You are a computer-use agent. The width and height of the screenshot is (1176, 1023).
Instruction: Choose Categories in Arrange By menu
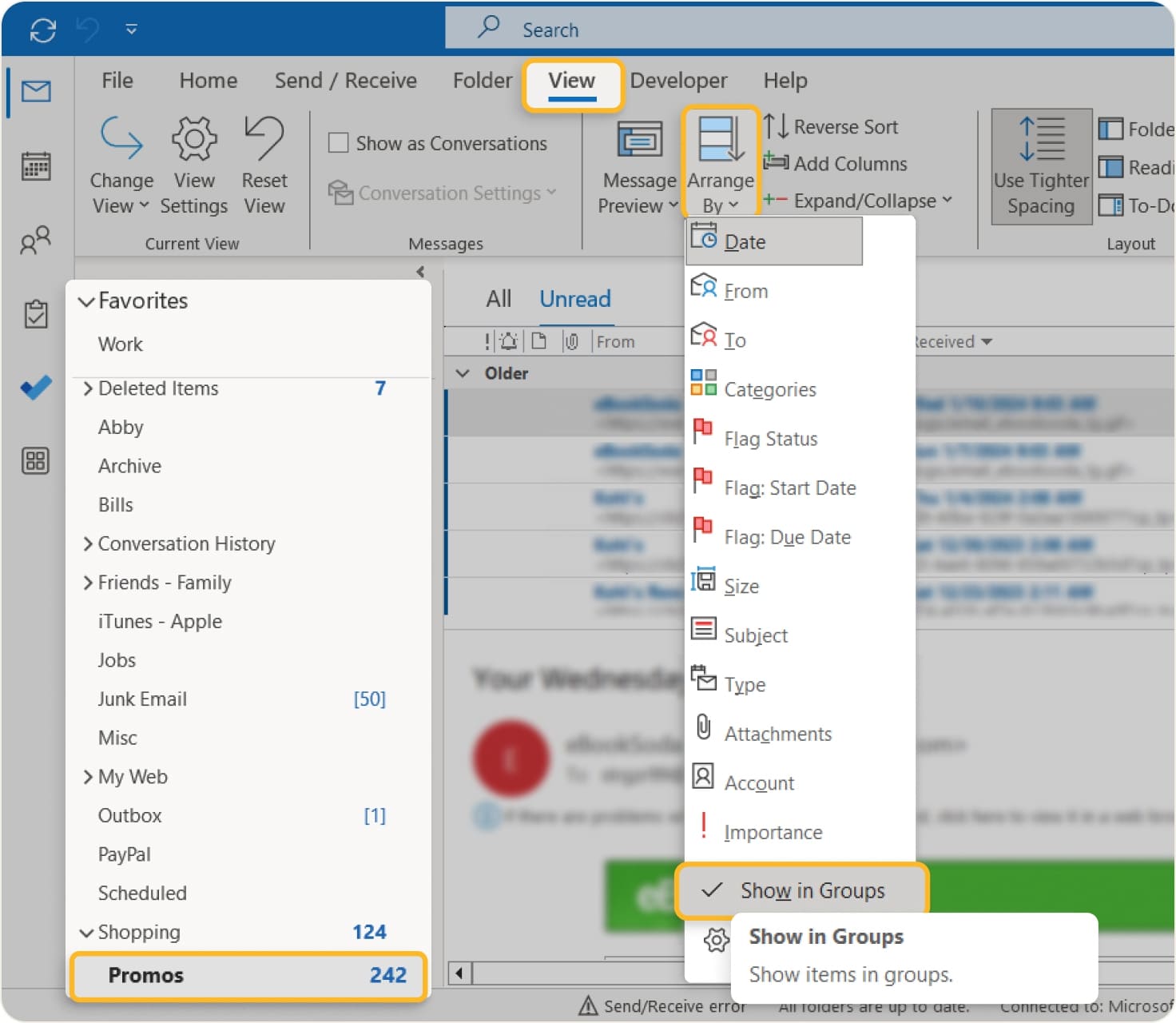[769, 389]
